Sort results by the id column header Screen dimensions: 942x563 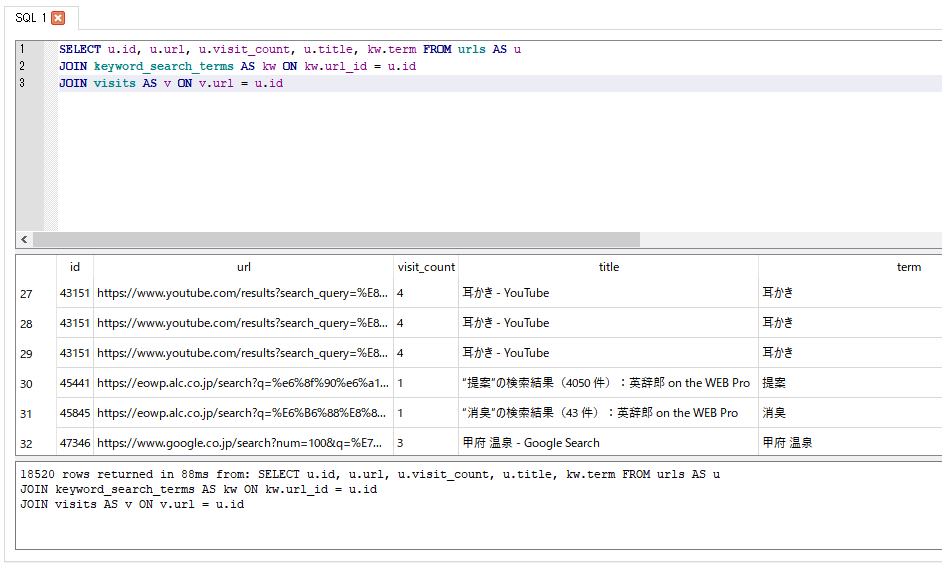click(x=75, y=267)
